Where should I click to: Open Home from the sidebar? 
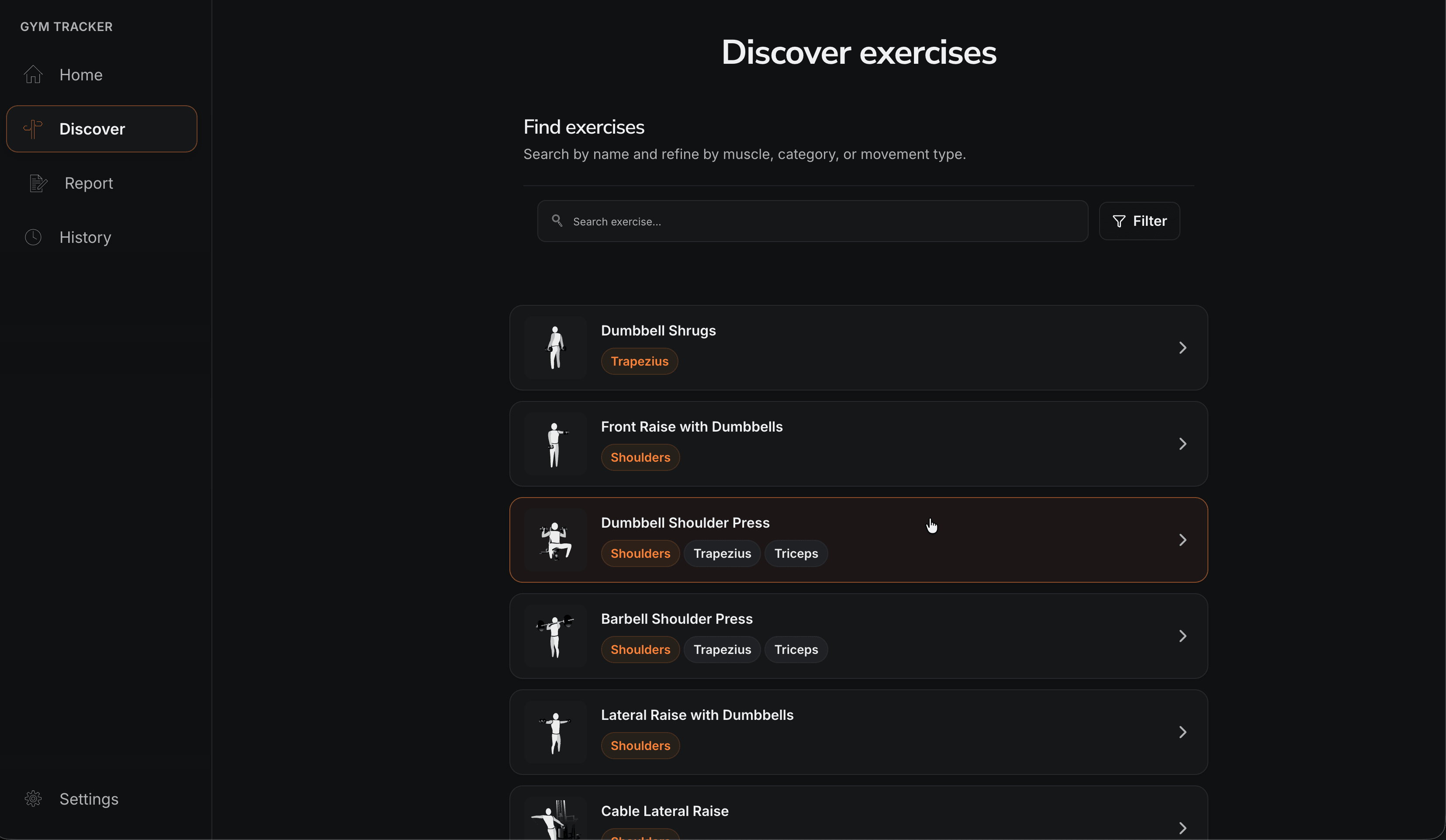click(101, 75)
